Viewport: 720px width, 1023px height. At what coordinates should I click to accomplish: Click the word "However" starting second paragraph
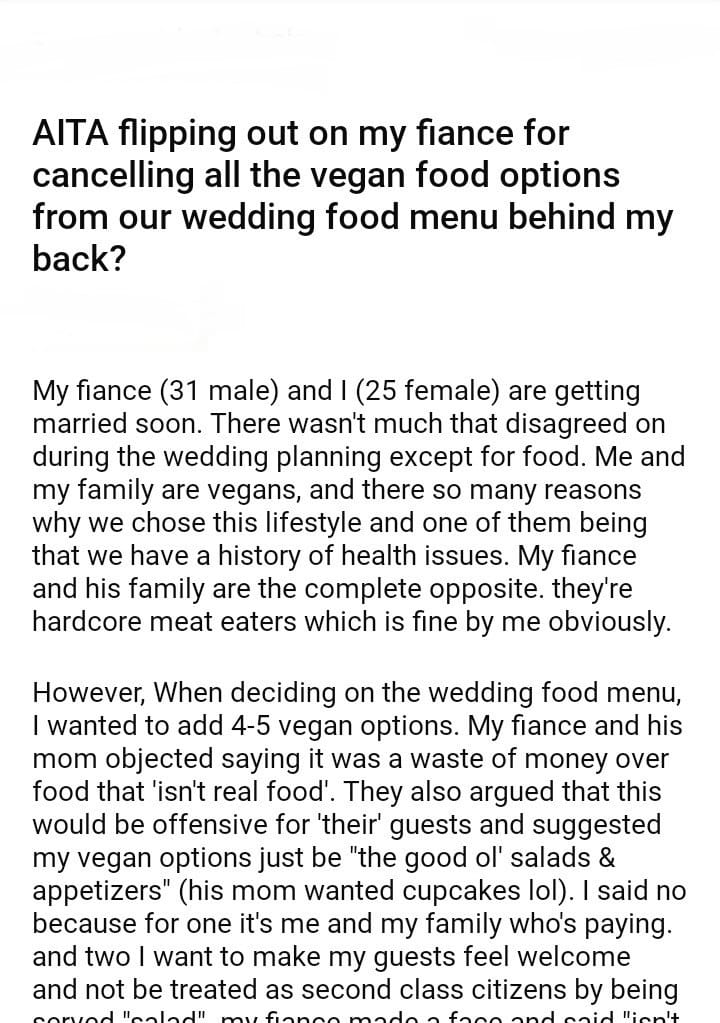(89, 692)
